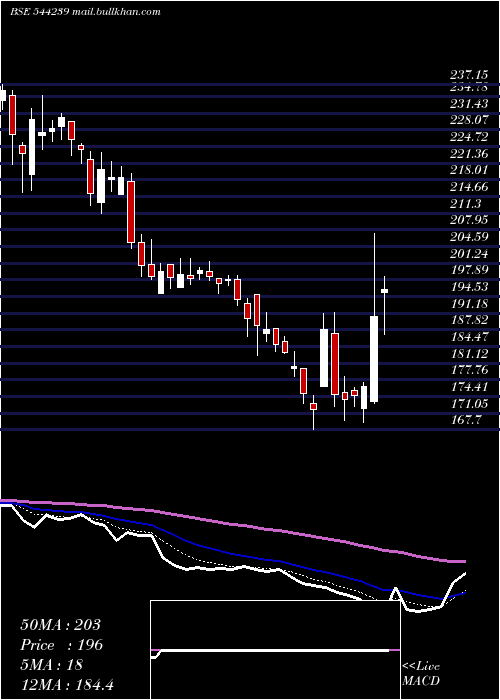Click the 231.43 price axis label
Screen dimensions: 500x700
point(469,104)
